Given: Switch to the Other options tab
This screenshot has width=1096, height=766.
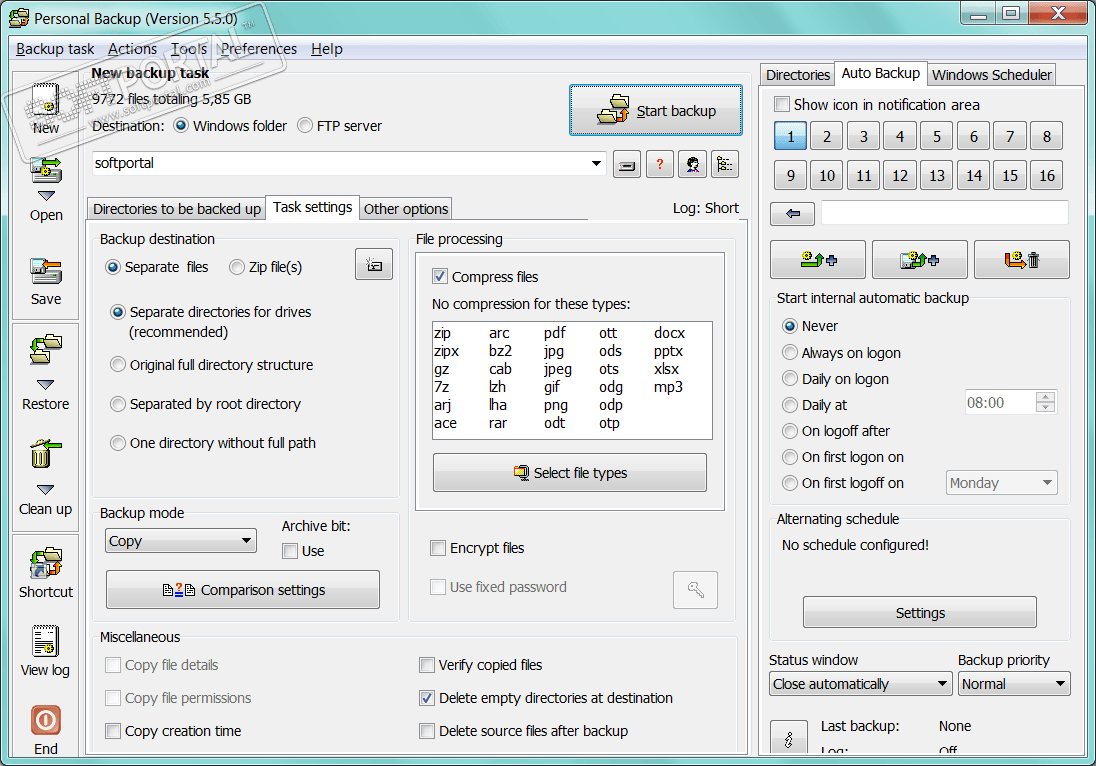Looking at the screenshot, I should tap(406, 209).
